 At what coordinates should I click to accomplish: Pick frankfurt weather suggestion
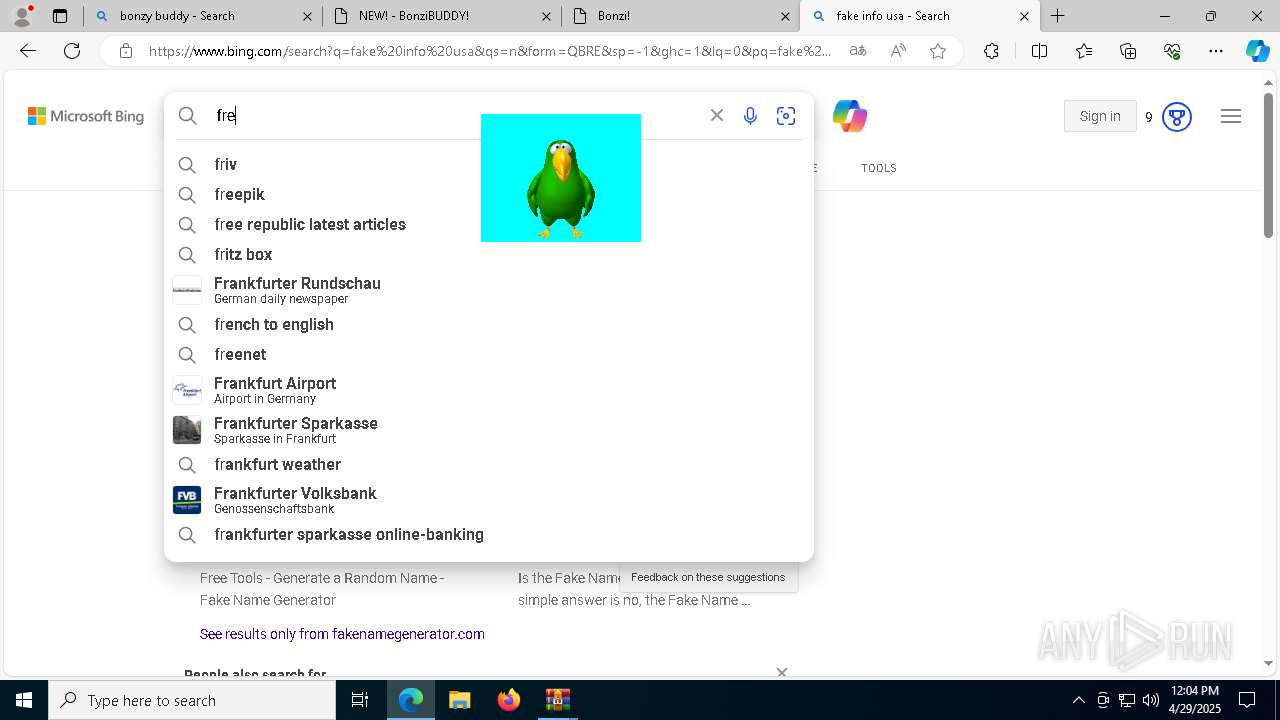pyautogui.click(x=489, y=464)
